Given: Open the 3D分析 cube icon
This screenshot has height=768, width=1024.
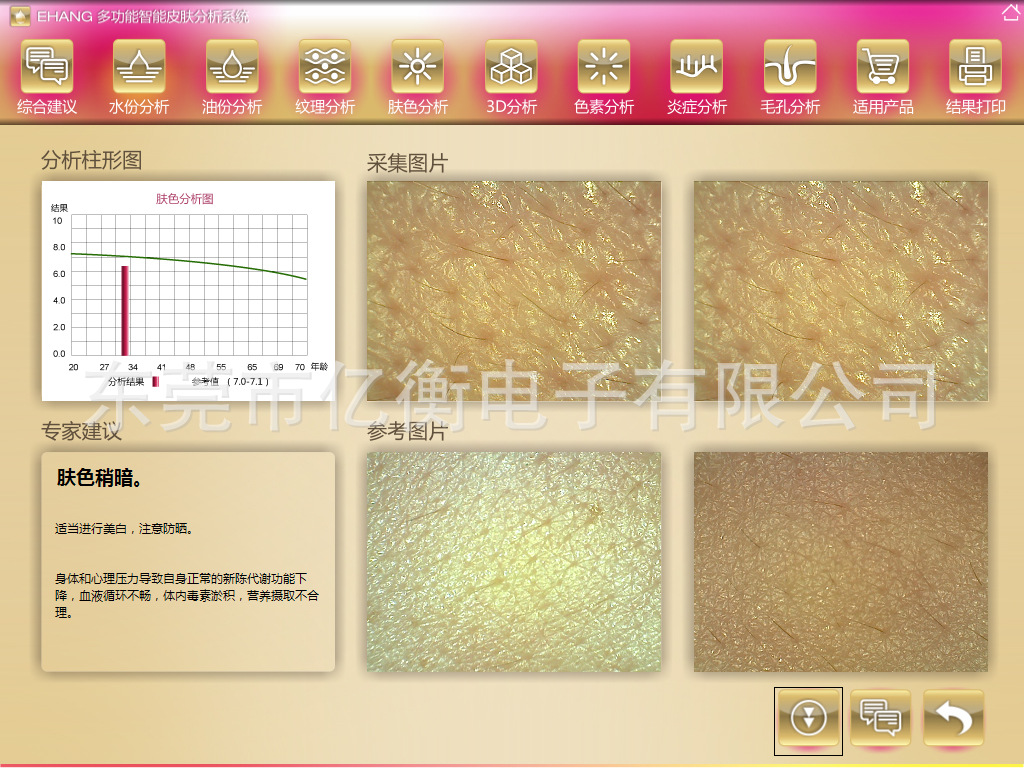Looking at the screenshot, I should pyautogui.click(x=511, y=67).
